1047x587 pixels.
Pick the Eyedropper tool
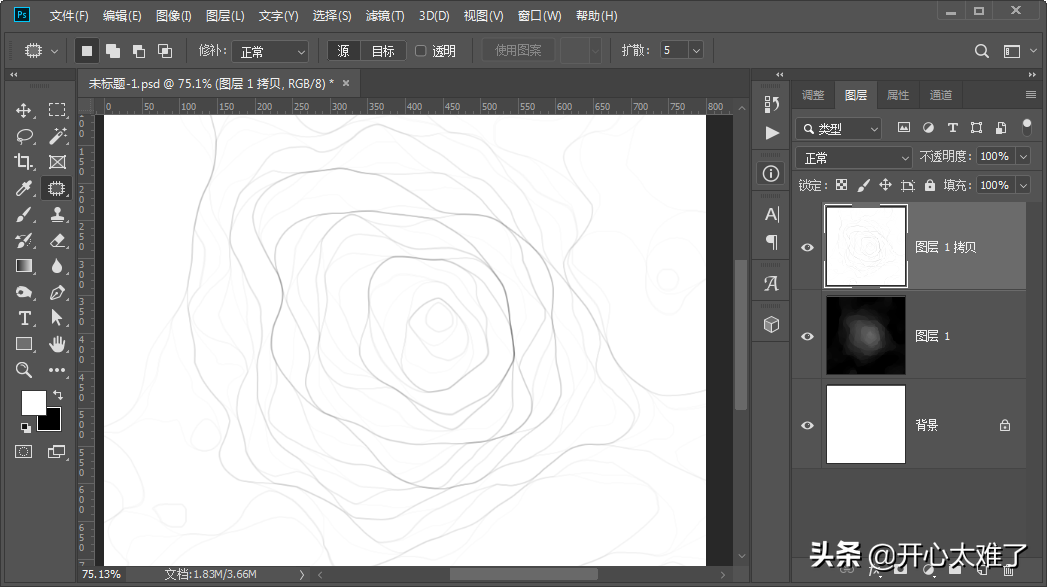24,188
